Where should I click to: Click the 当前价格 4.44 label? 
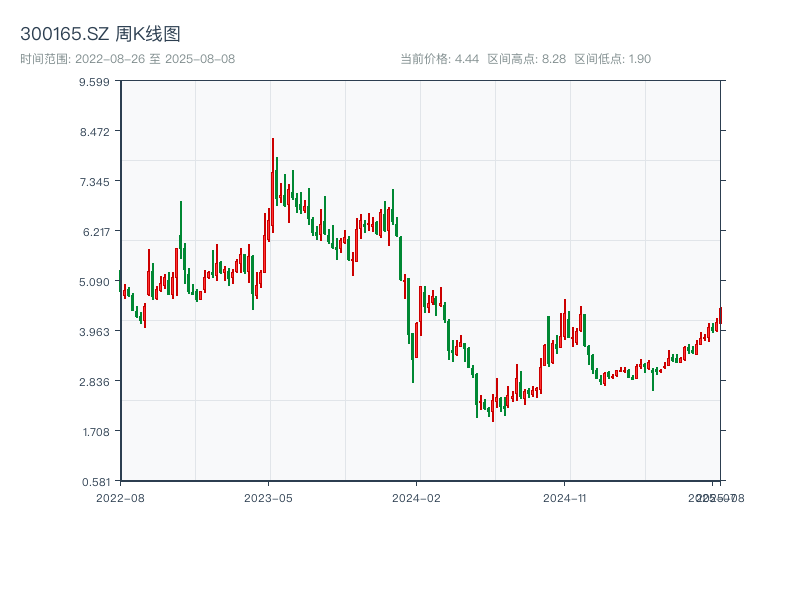439,59
